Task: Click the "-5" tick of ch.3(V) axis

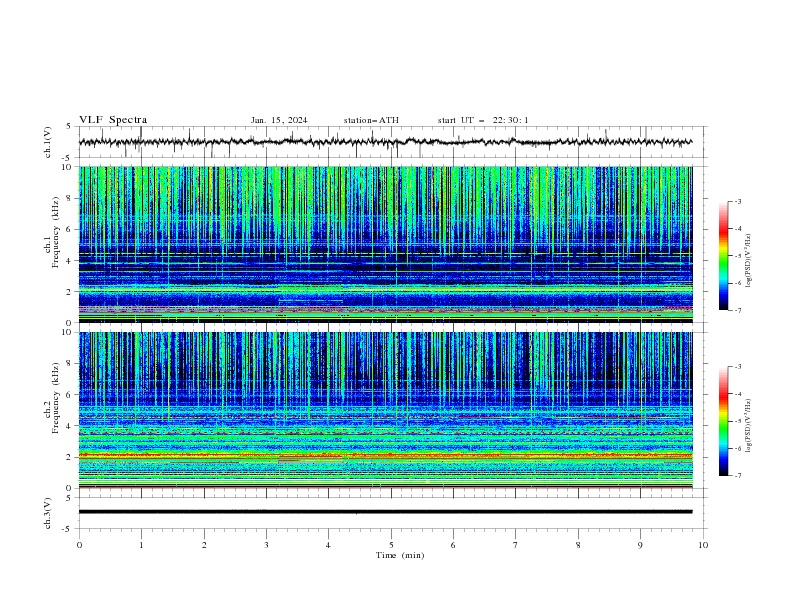Action: click(x=68, y=529)
